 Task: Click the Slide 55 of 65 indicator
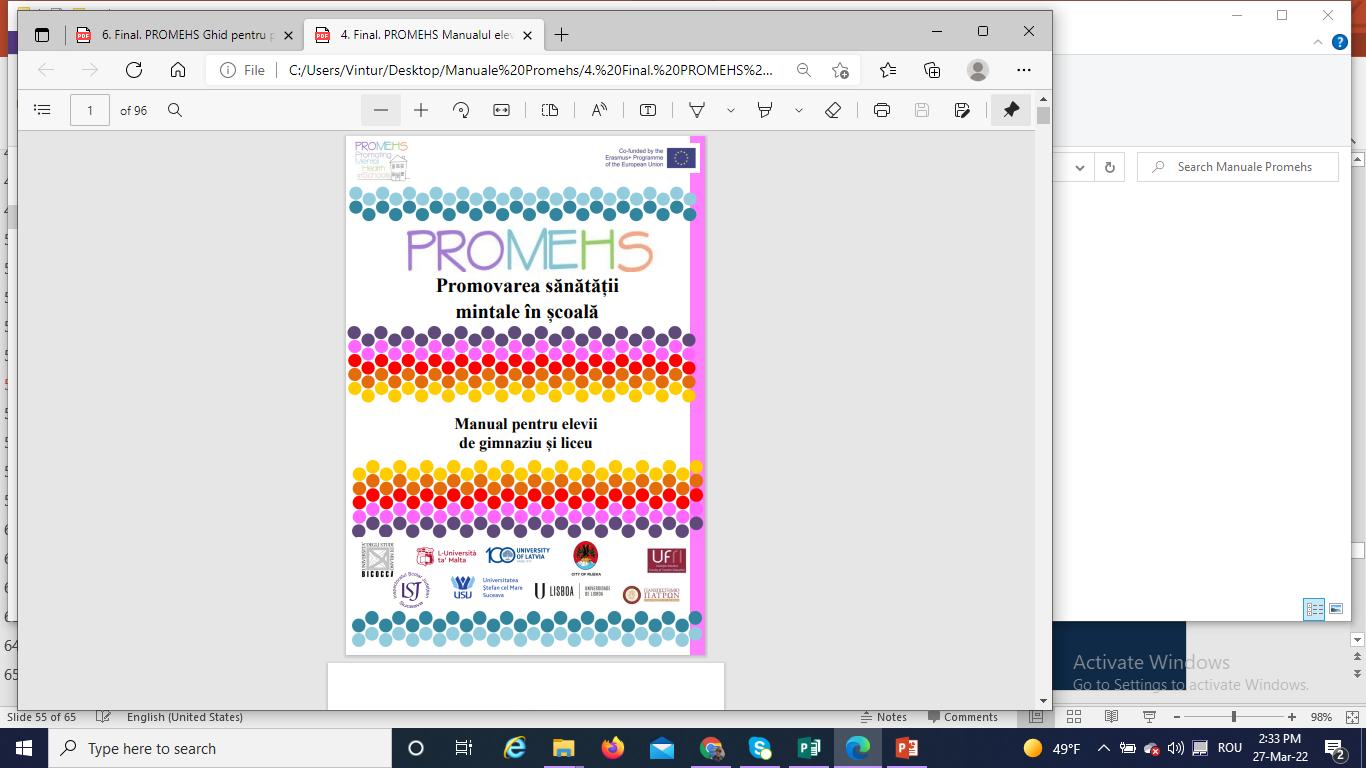click(x=42, y=717)
